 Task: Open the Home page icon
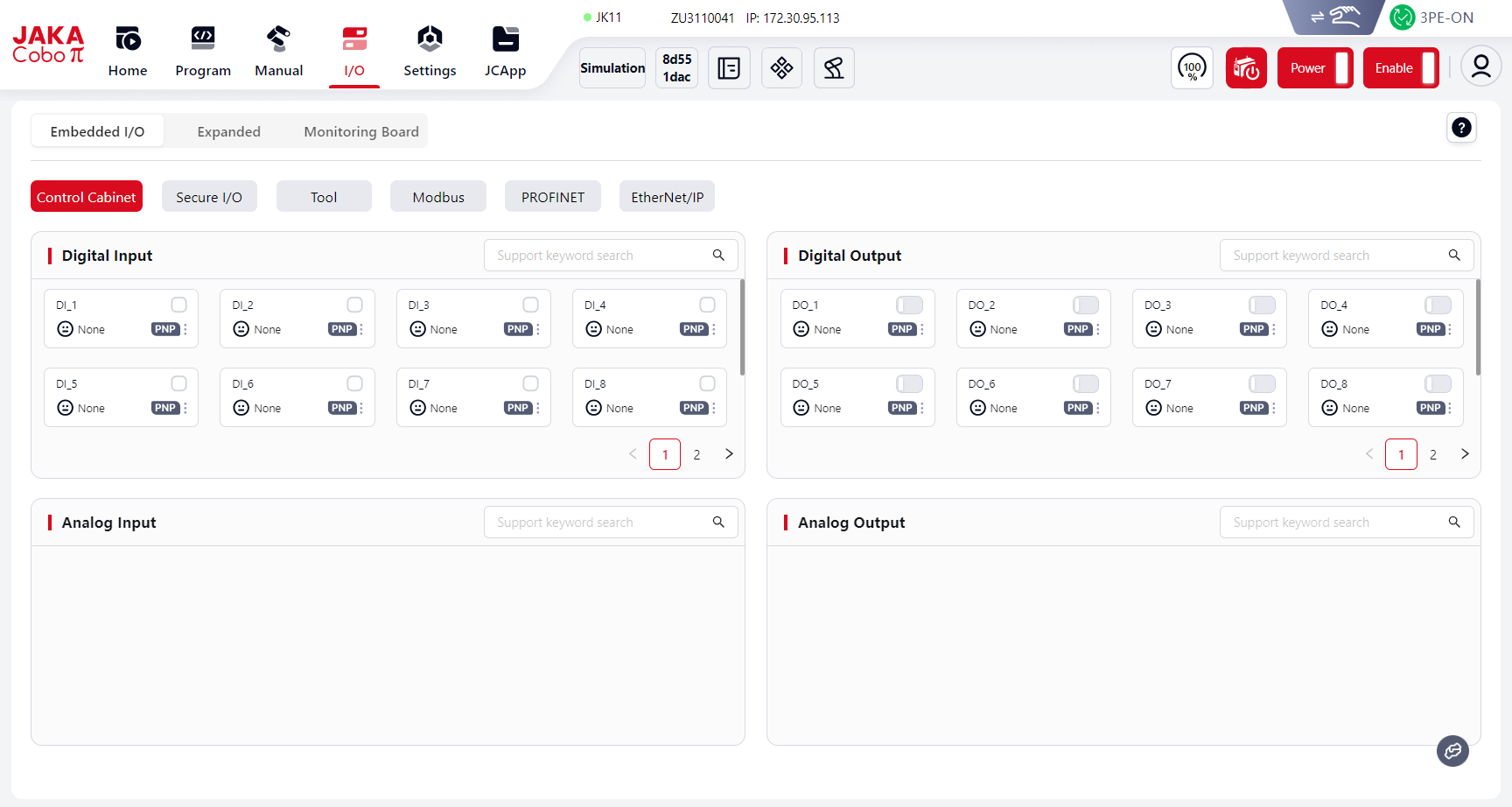pyautogui.click(x=128, y=39)
